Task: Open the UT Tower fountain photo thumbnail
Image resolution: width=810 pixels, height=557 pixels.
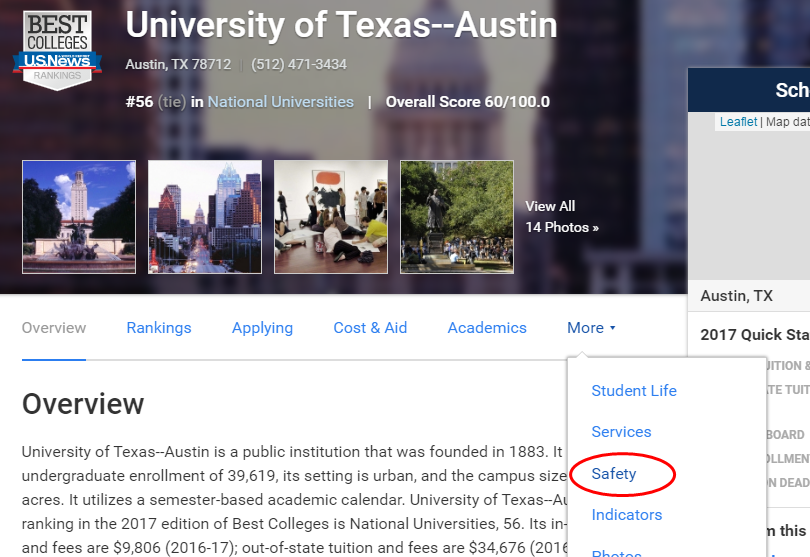Action: 79,217
